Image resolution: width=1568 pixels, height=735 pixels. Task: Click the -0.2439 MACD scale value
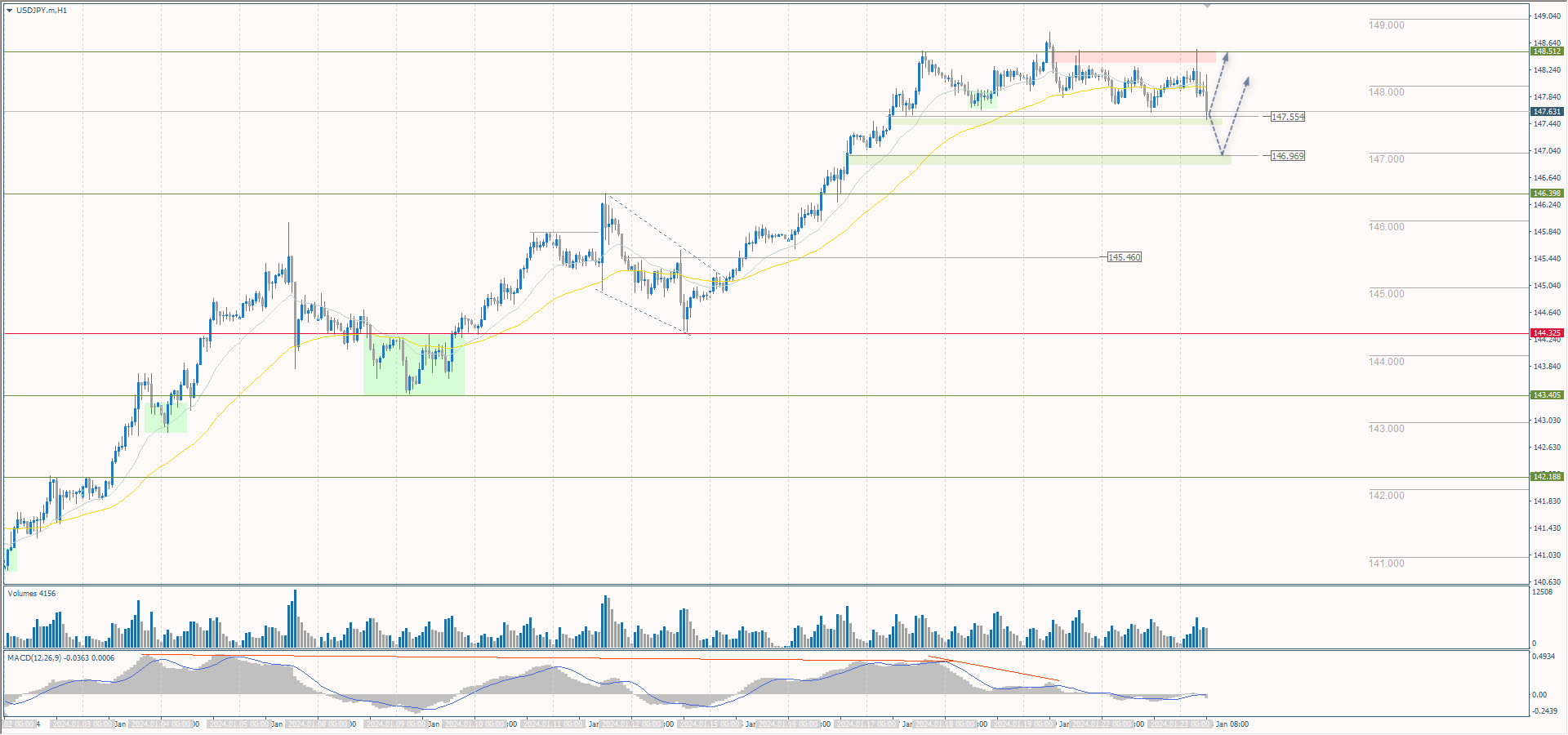(1543, 710)
